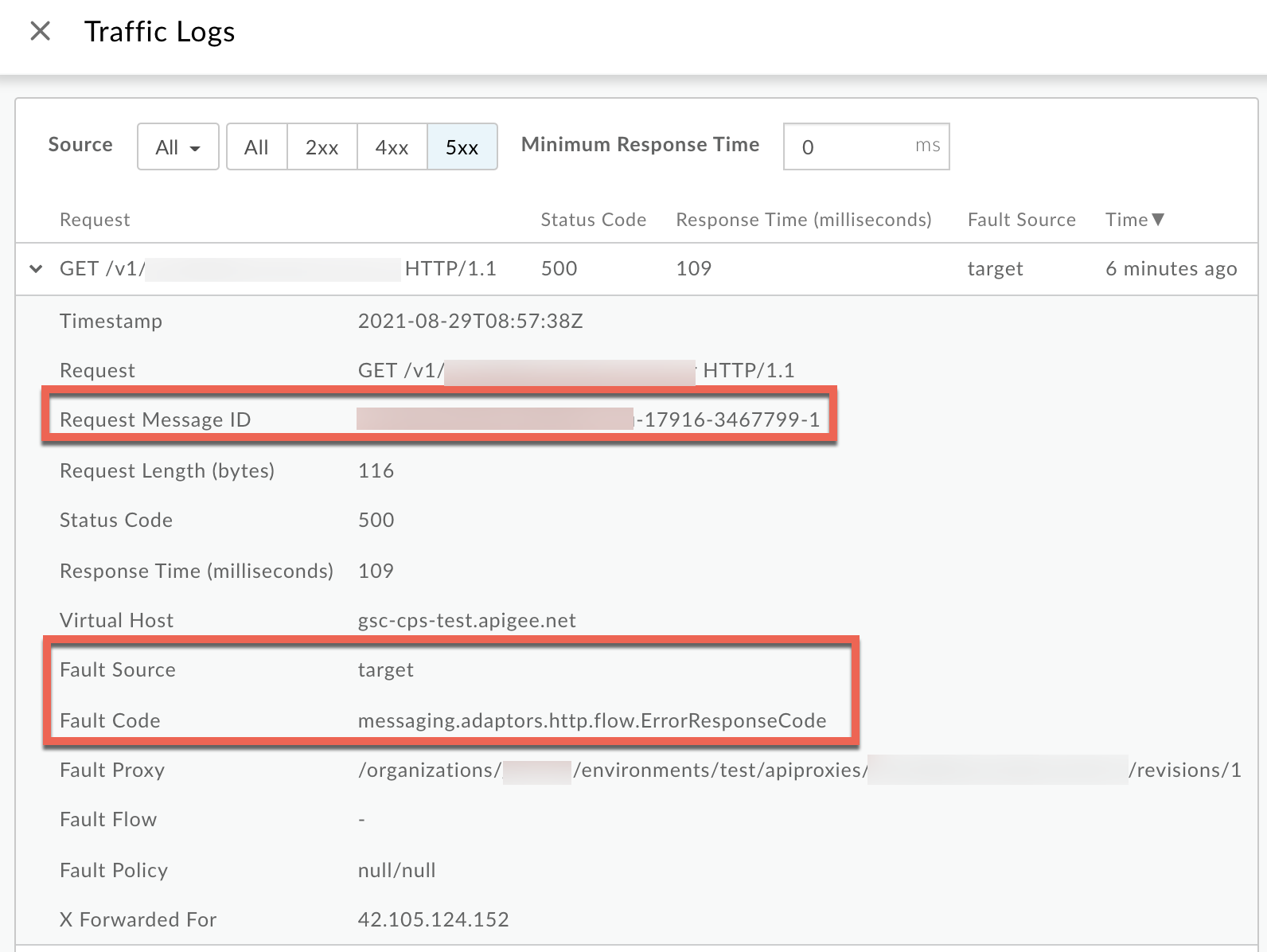This screenshot has height=952, width=1267.
Task: Click the Request column header
Action: tap(95, 220)
